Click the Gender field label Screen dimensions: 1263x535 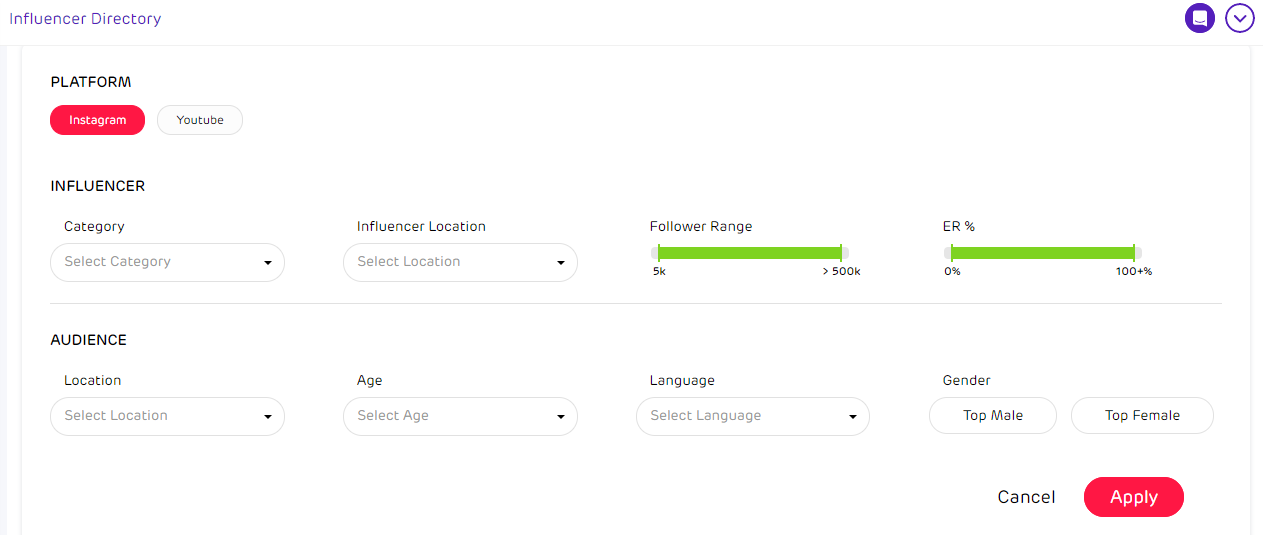click(967, 381)
